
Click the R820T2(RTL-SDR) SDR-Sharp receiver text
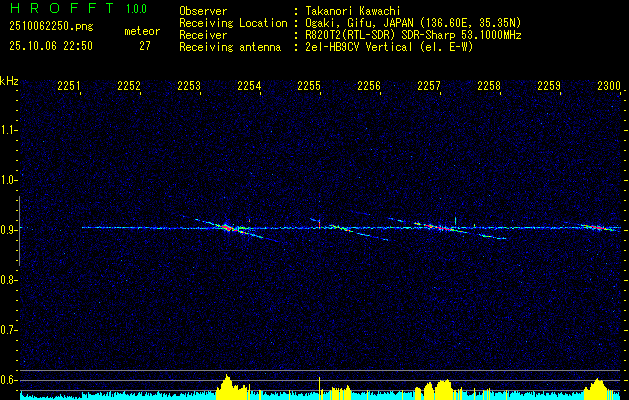[x=413, y=35]
